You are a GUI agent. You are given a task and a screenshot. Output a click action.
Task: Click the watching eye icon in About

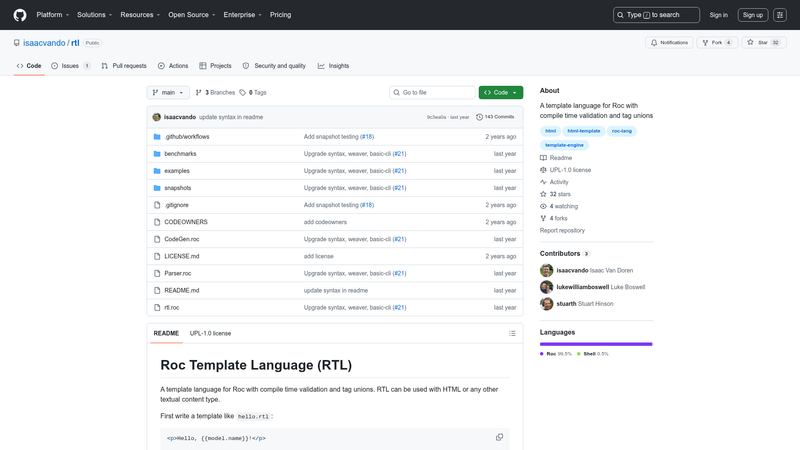543,206
